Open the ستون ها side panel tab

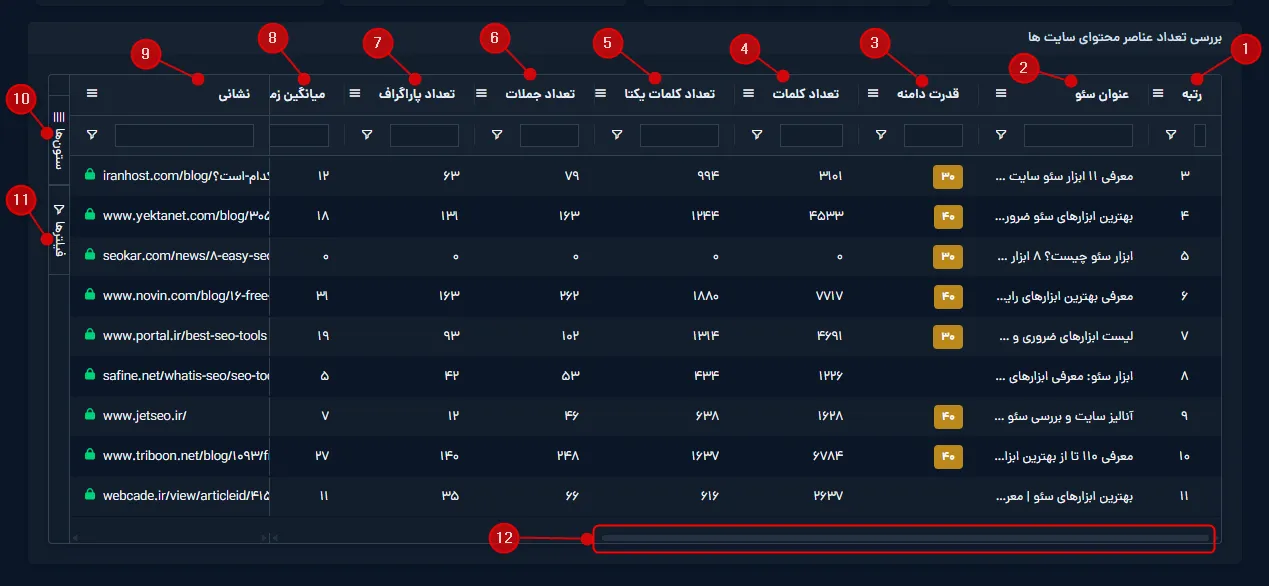point(58,141)
